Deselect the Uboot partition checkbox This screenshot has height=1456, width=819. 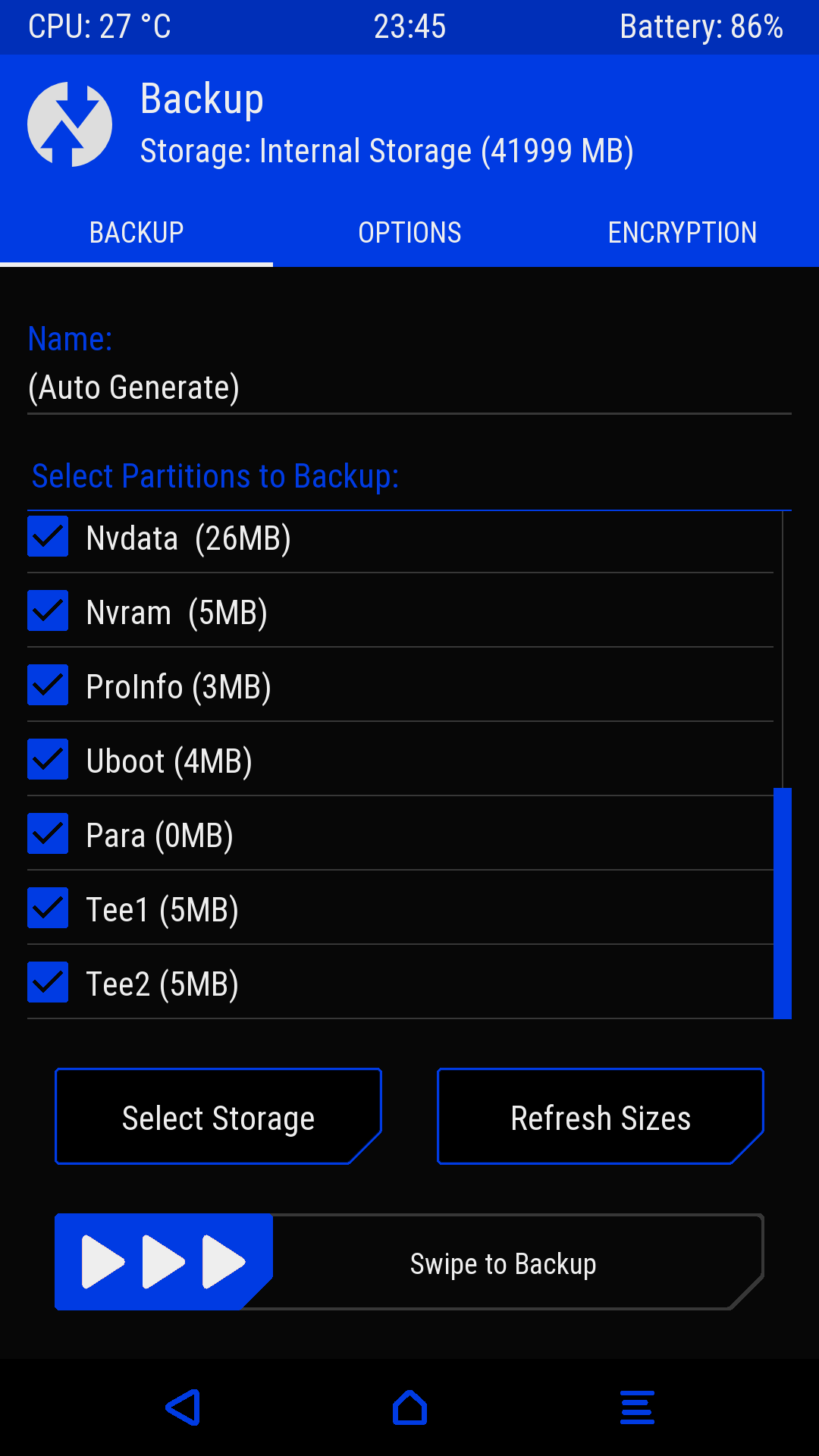click(x=48, y=760)
